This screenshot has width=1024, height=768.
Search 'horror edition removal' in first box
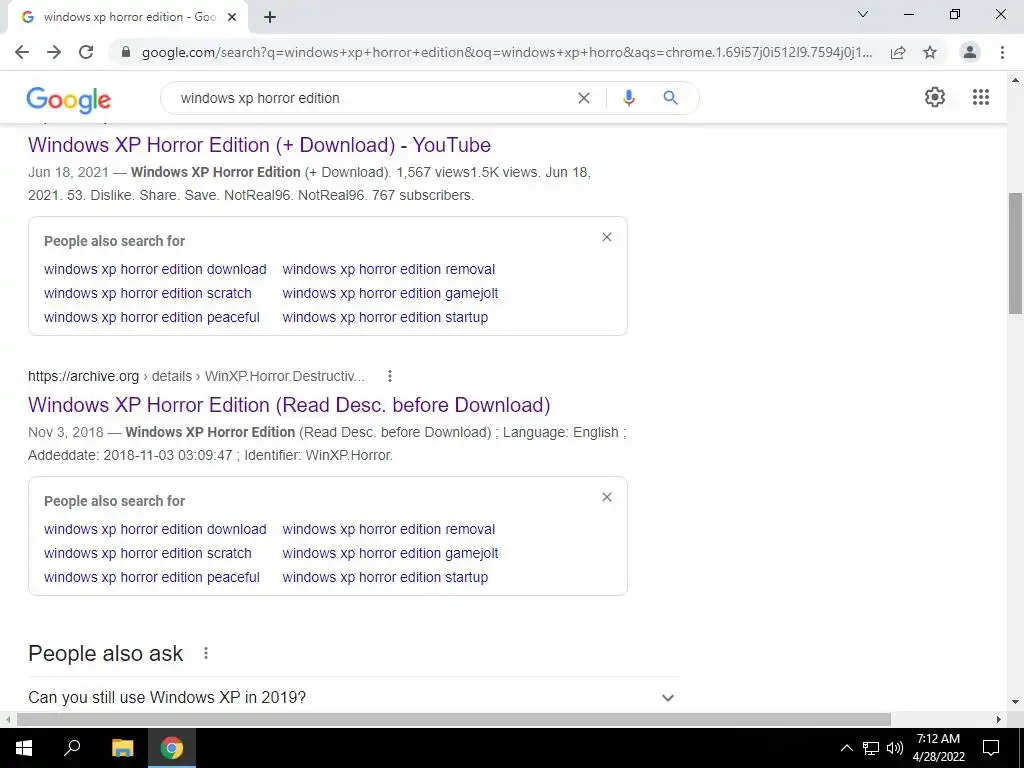[389, 269]
